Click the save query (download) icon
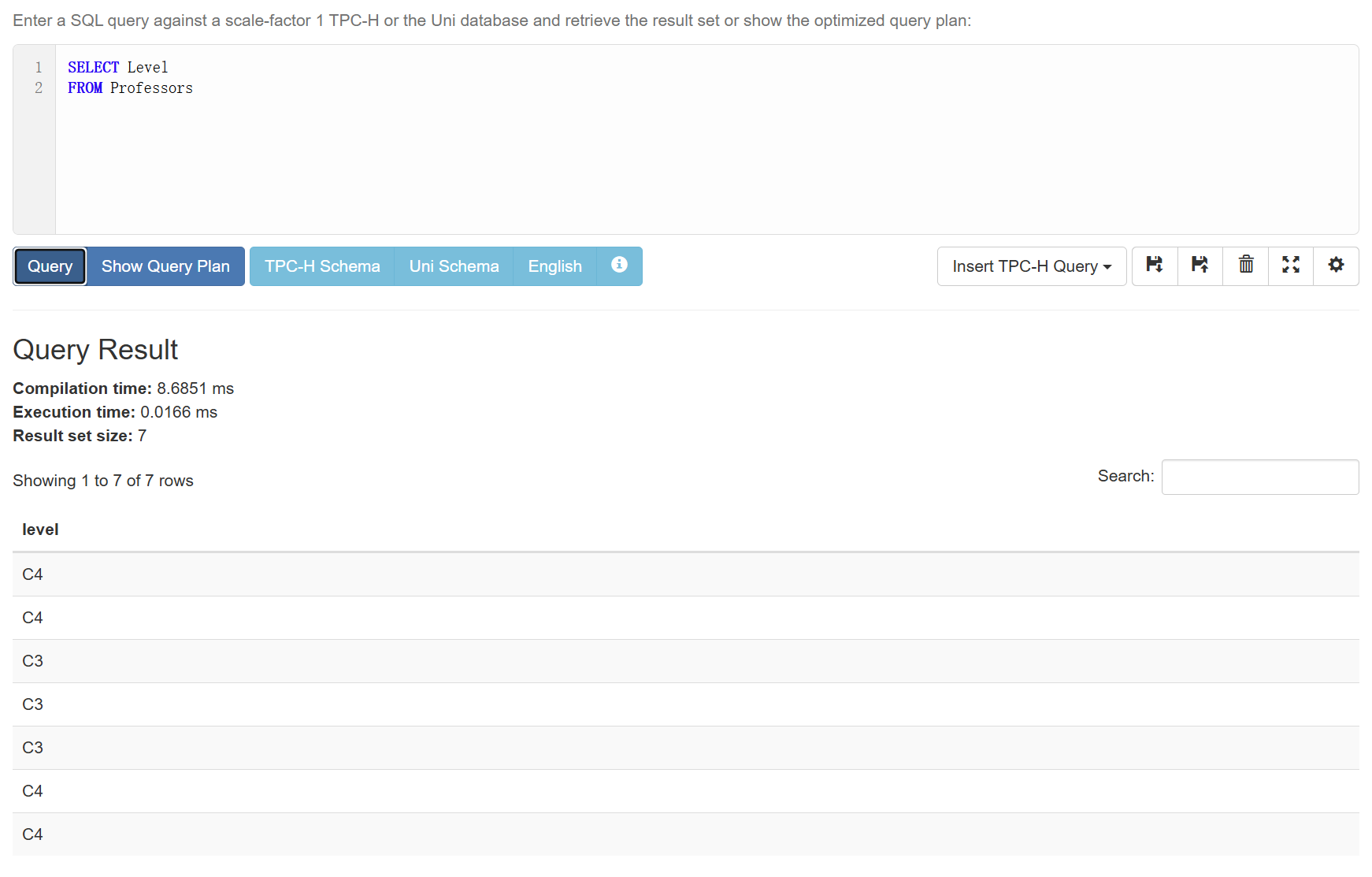The width and height of the screenshot is (1372, 877). pyautogui.click(x=1155, y=266)
